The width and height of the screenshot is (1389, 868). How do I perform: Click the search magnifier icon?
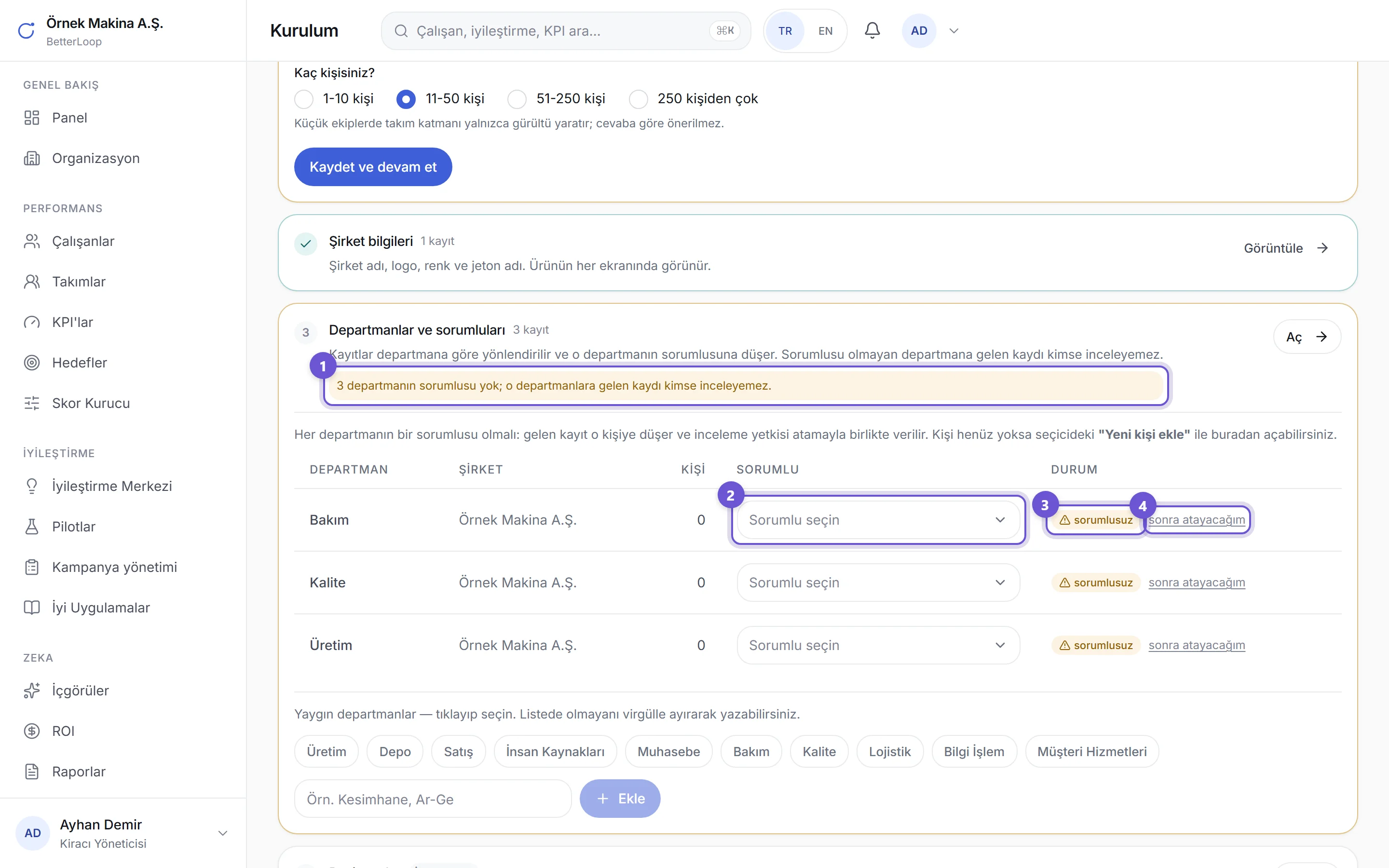pos(401,31)
